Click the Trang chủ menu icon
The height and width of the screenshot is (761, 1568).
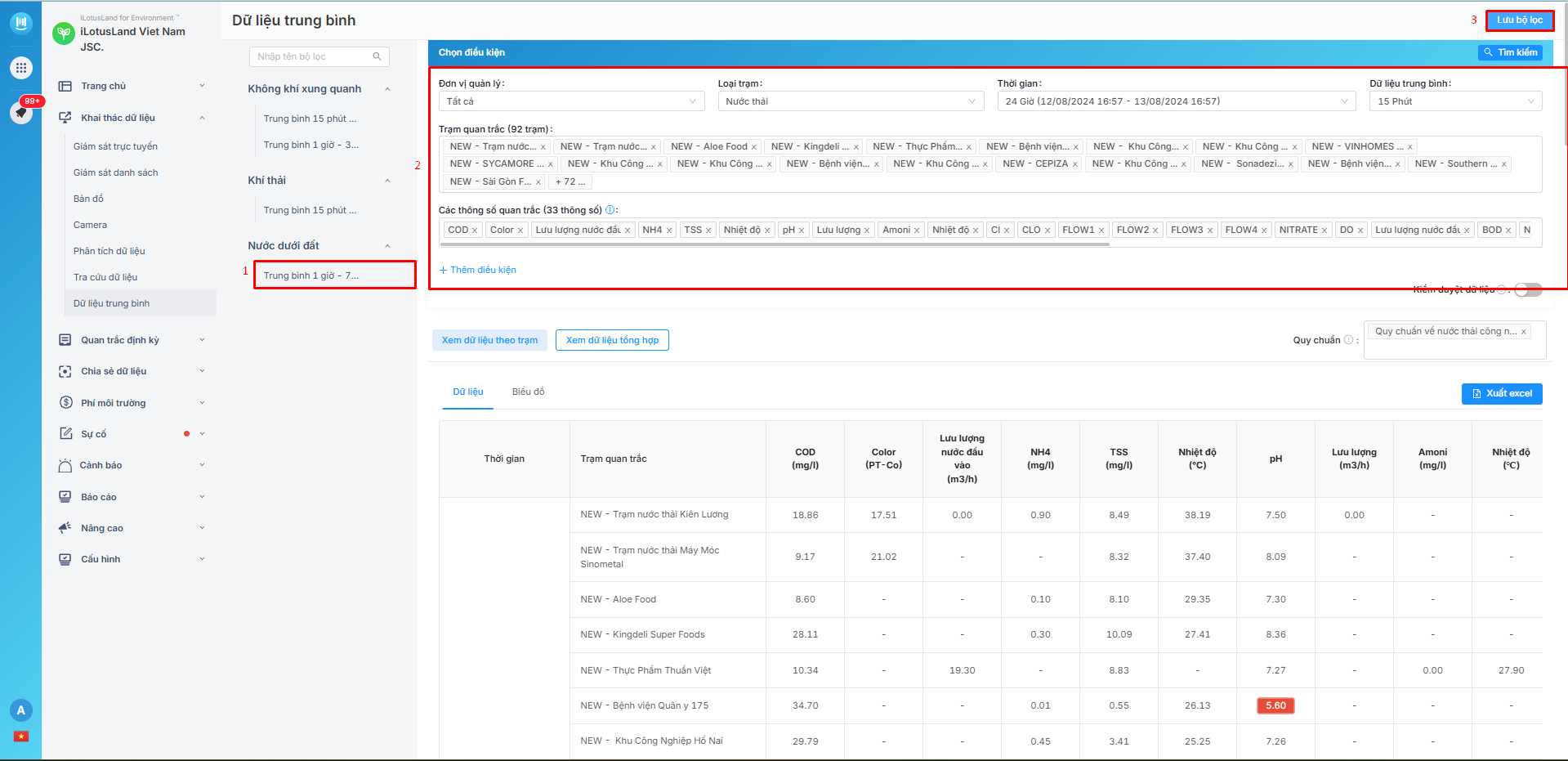point(65,86)
